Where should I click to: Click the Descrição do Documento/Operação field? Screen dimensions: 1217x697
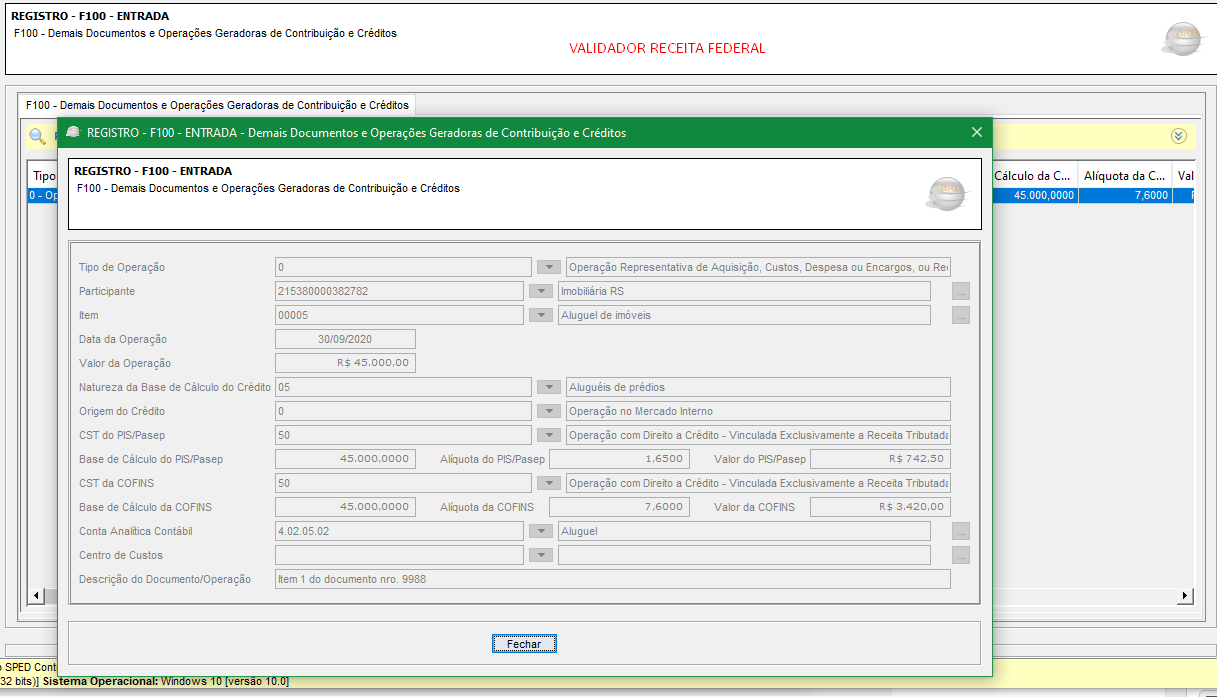pyautogui.click(x=613, y=578)
